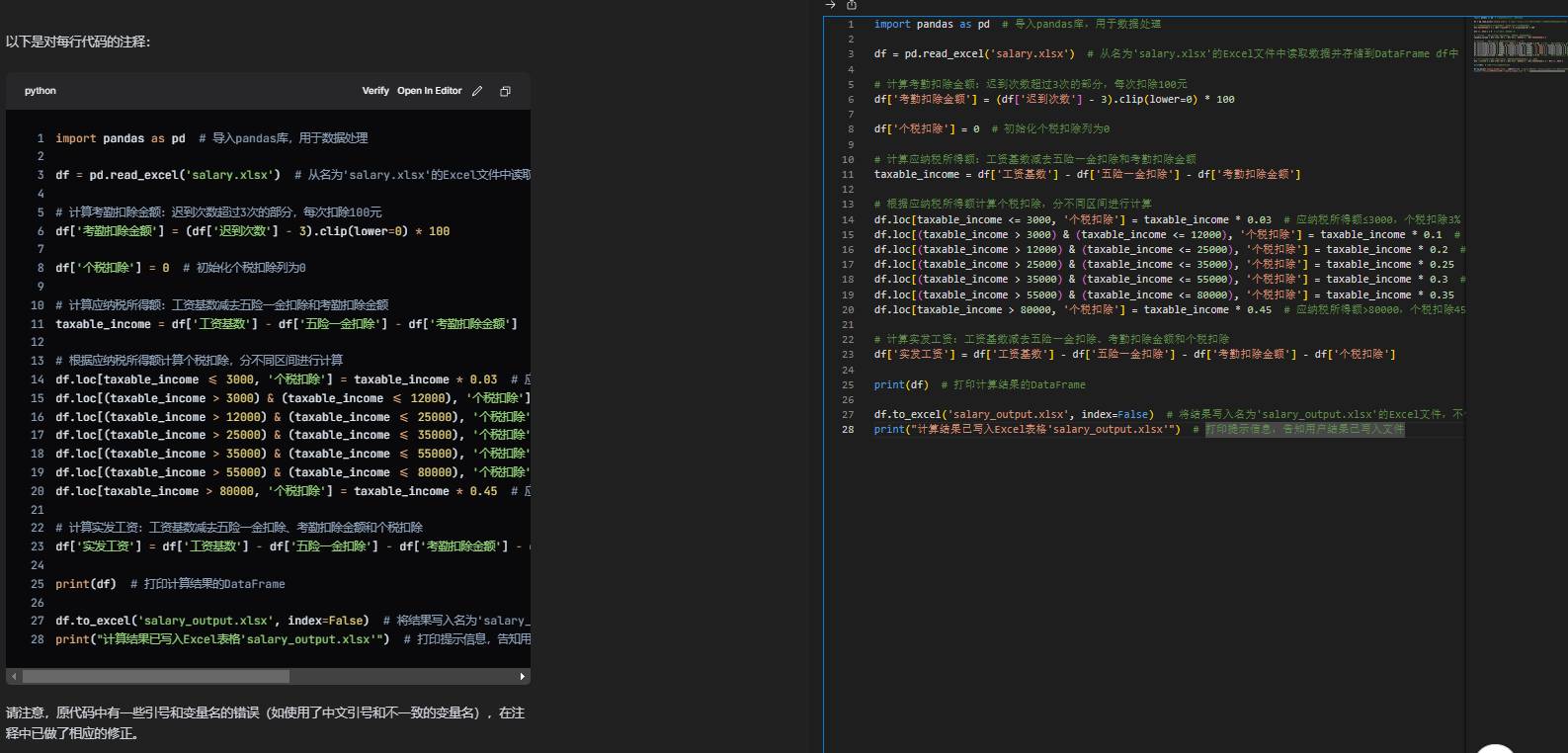Click the line 5 comment in right editor

coord(1031,84)
